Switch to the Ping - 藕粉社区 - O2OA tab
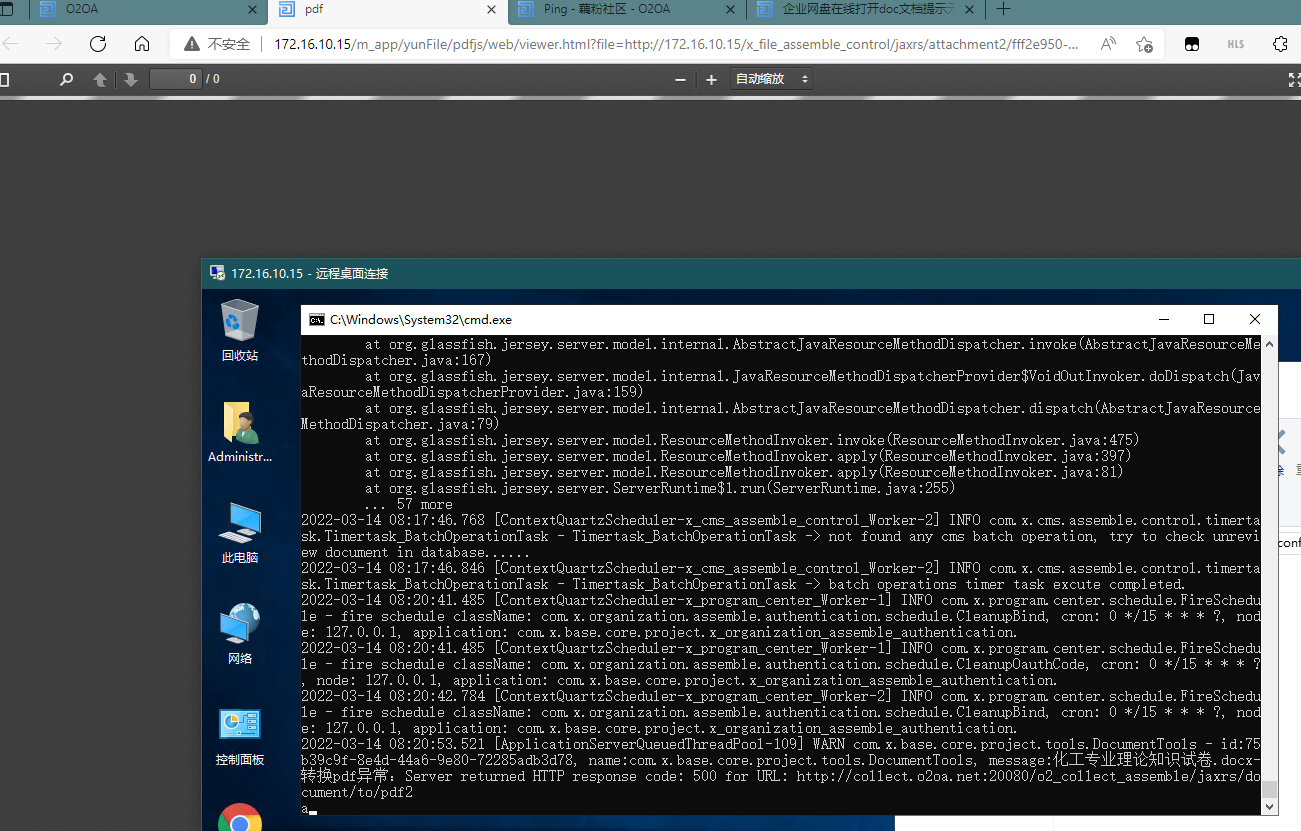Image resolution: width=1301 pixels, height=831 pixels. [627, 10]
